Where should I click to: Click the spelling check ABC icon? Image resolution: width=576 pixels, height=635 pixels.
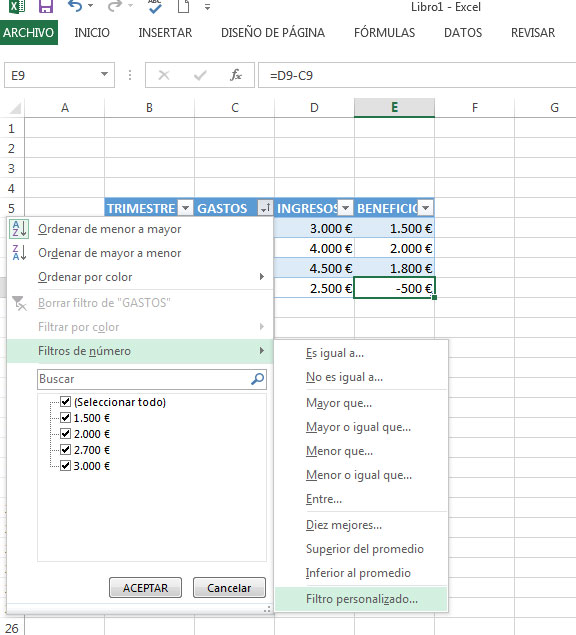[155, 6]
